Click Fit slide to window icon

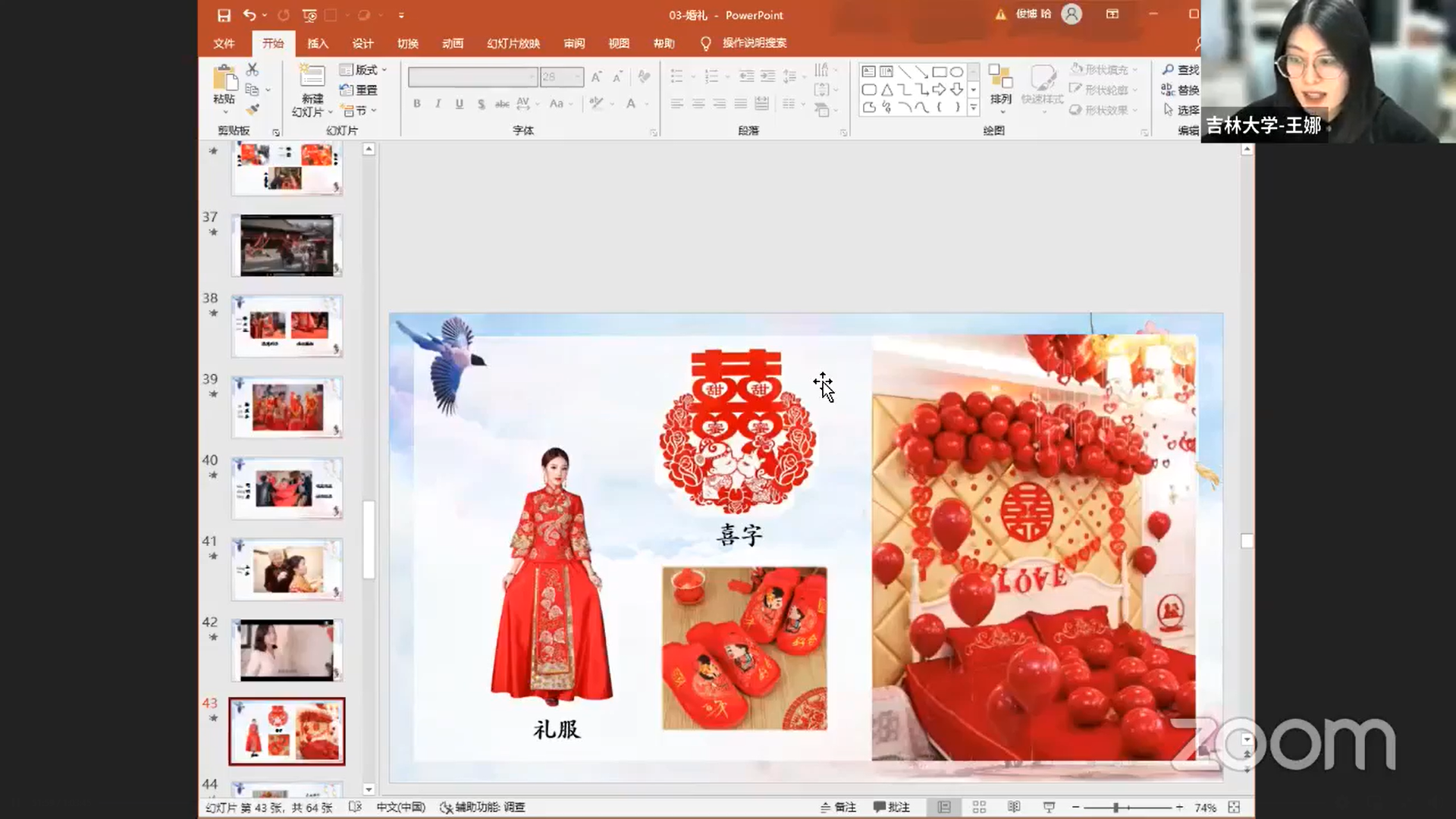tap(1234, 807)
